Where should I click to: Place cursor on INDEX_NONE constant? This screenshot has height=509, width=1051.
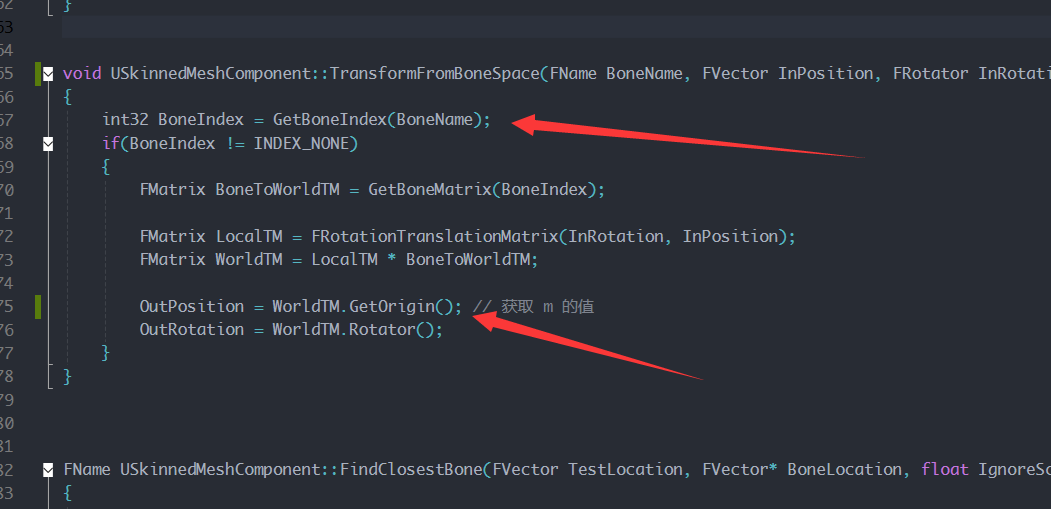[306, 144]
